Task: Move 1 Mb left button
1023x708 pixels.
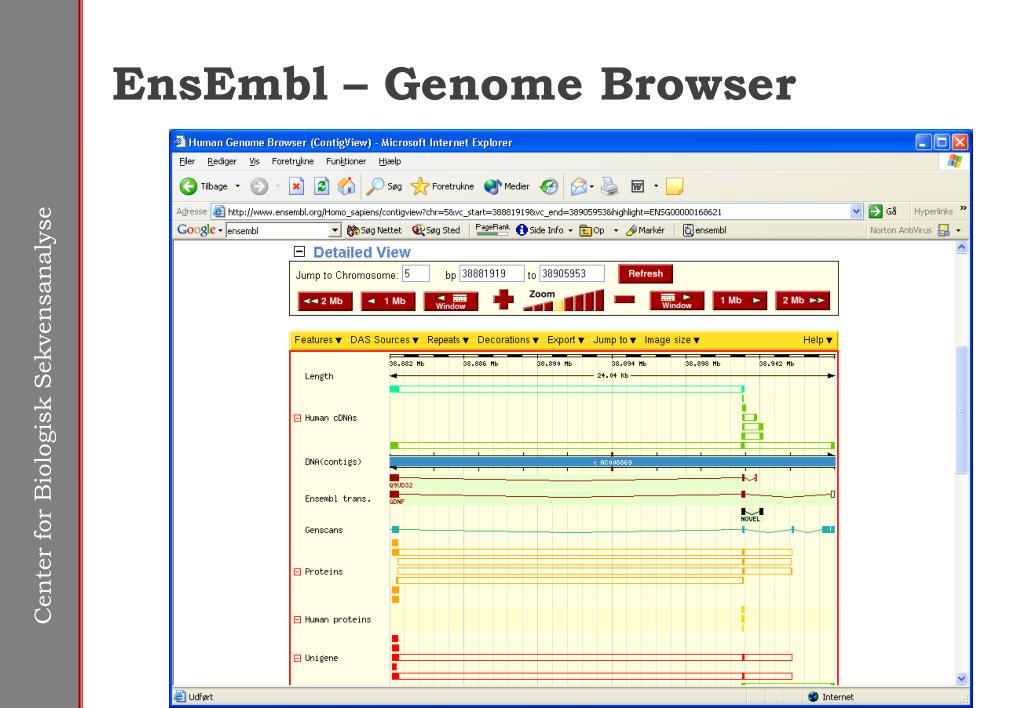Action: pos(387,301)
